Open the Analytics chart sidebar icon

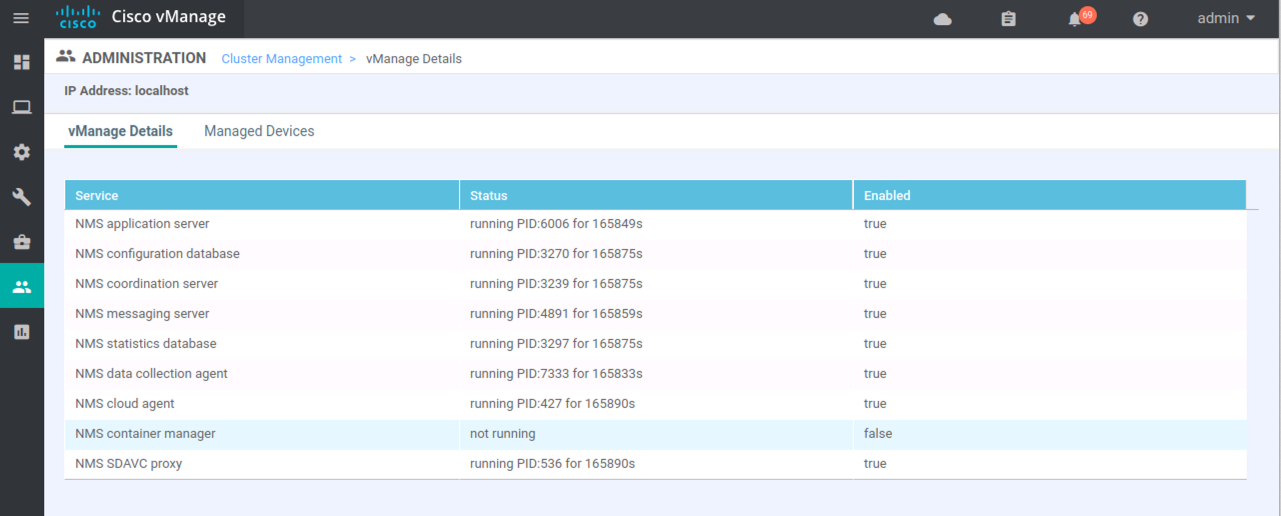21,332
